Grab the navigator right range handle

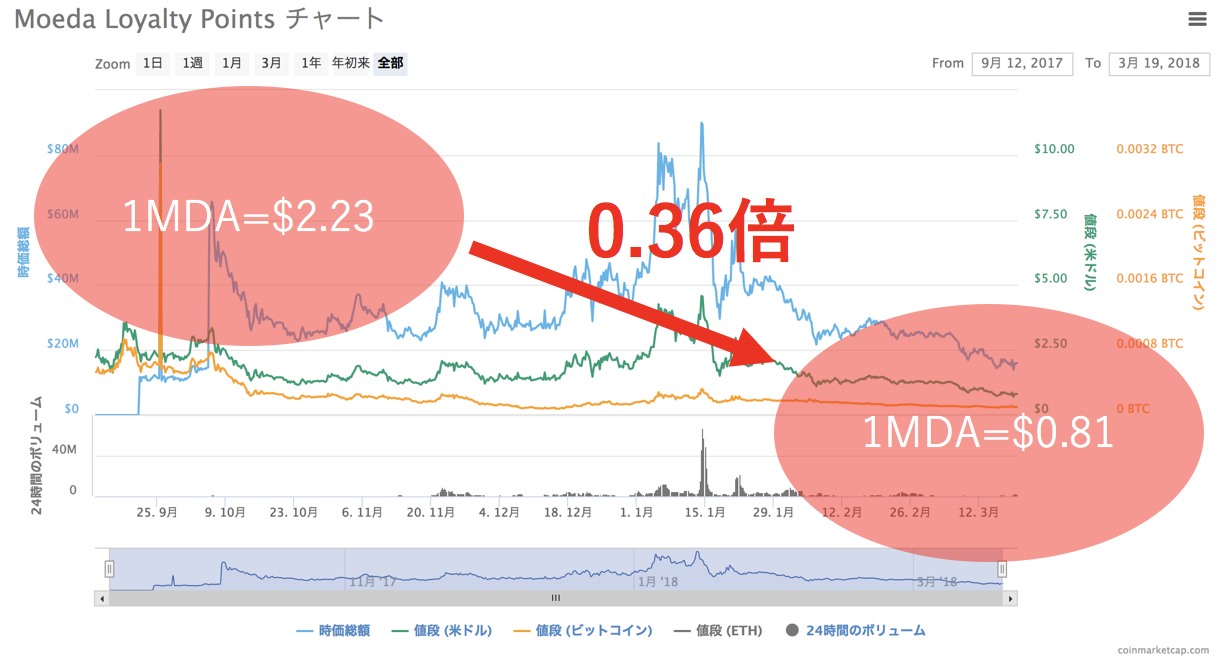click(x=1002, y=569)
